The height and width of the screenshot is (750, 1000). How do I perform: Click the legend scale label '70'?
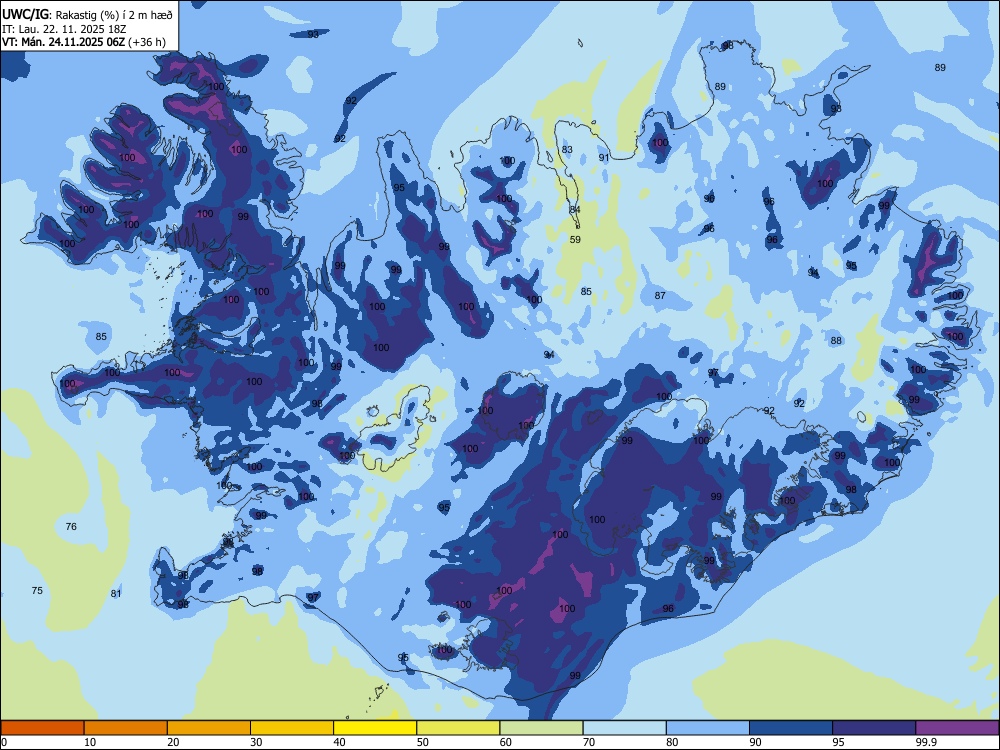click(x=589, y=742)
